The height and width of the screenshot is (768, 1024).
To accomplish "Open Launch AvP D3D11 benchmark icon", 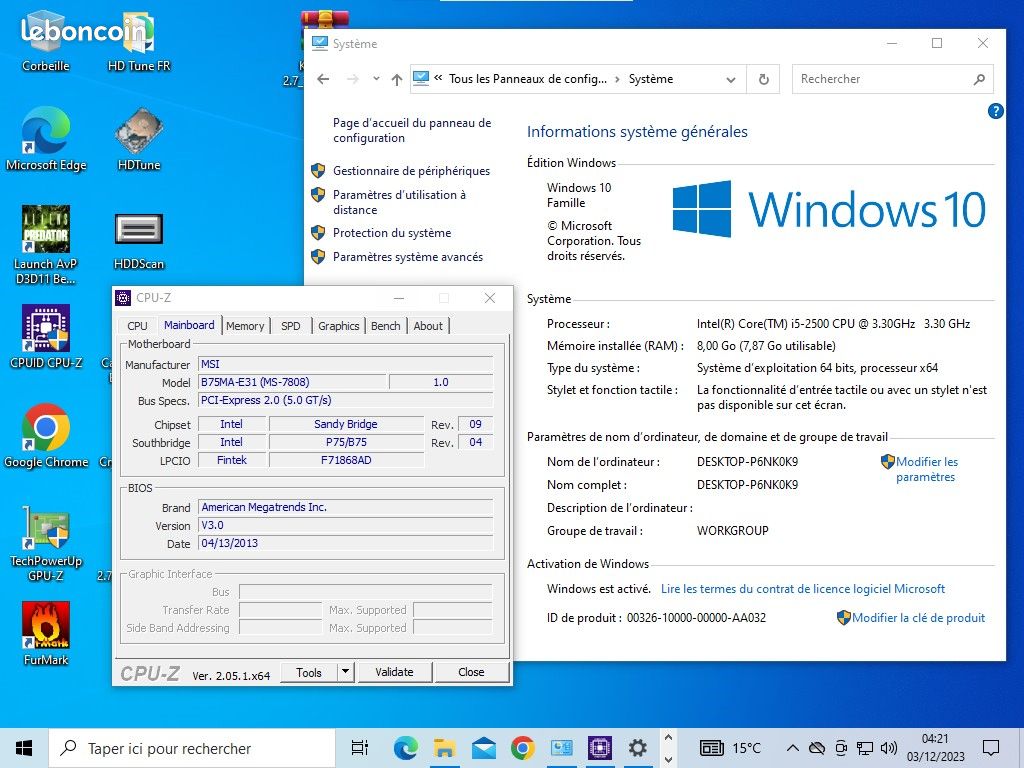I will coord(46,244).
